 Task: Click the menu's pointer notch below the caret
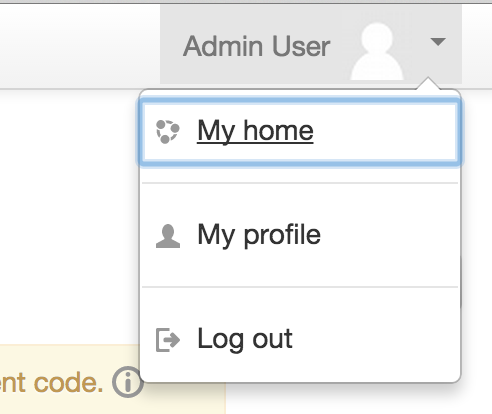[x=428, y=84]
